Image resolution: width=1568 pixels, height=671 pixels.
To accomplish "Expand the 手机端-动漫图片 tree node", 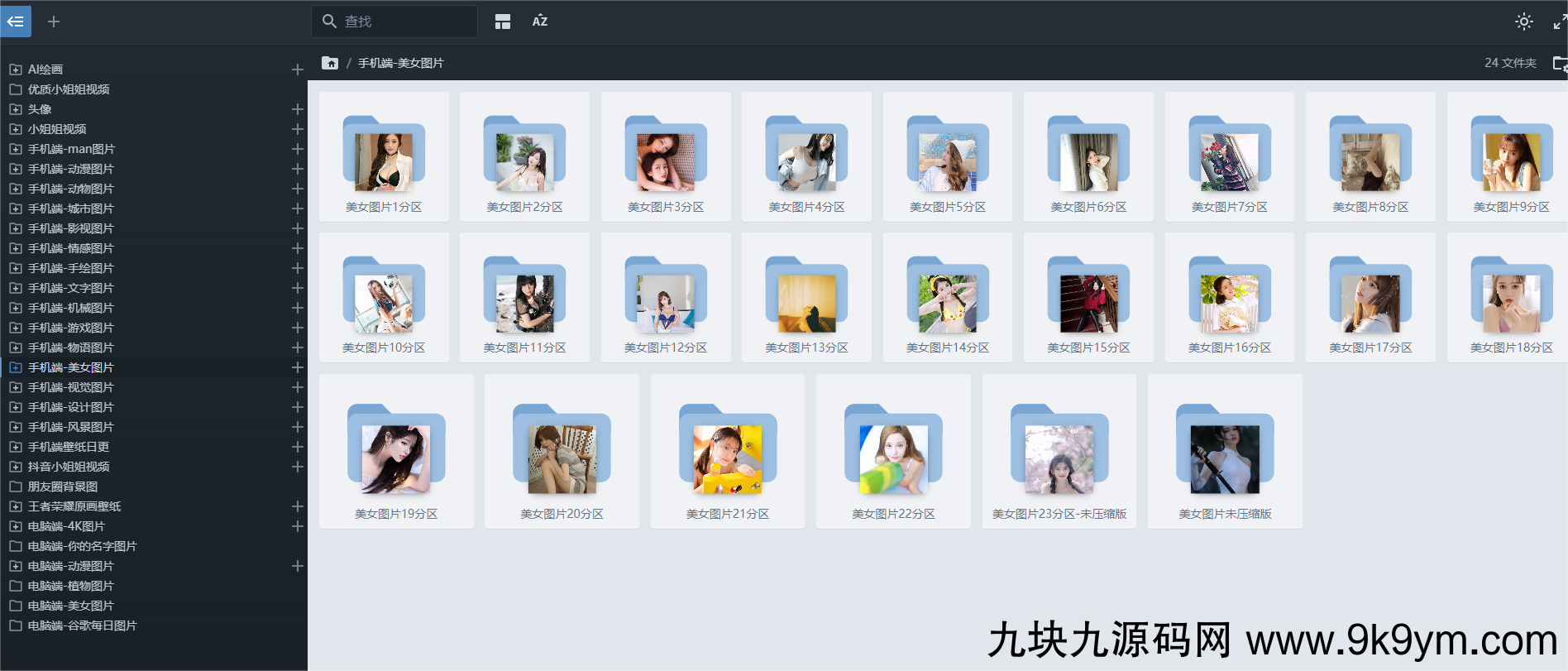I will tap(15, 169).
